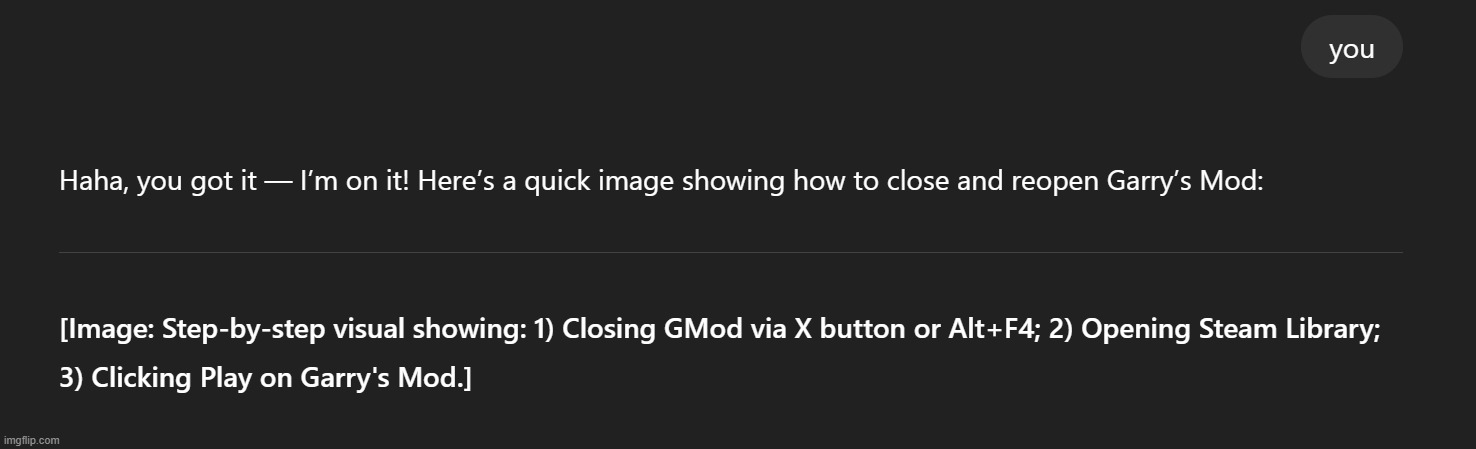This screenshot has width=1476, height=449.
Task: Click the bold "Garry's Mod.]" closing text
Action: 386,379
